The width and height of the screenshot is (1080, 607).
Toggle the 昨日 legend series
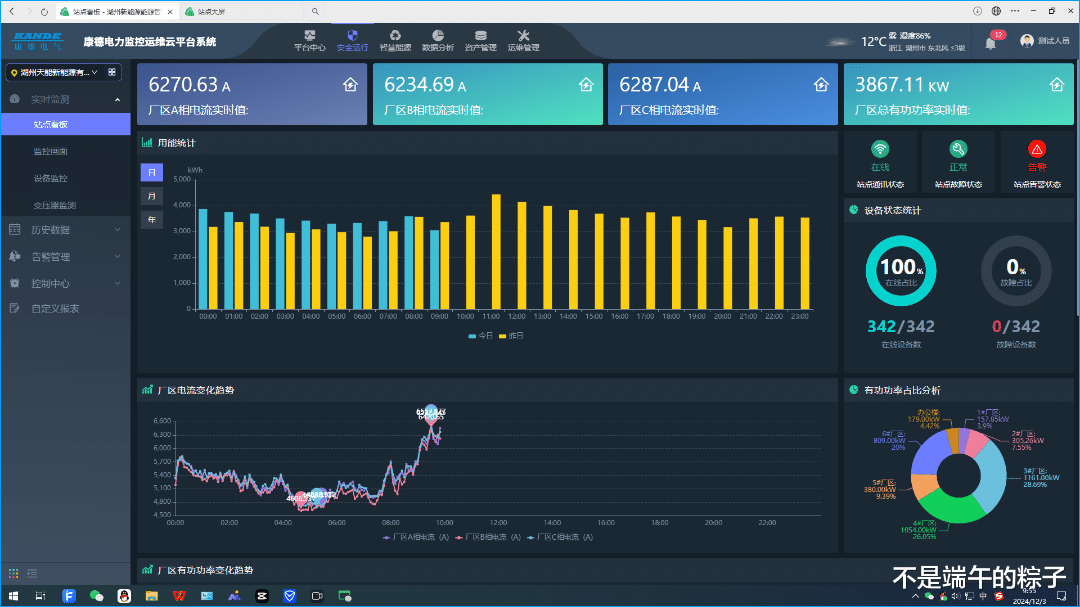pos(511,336)
